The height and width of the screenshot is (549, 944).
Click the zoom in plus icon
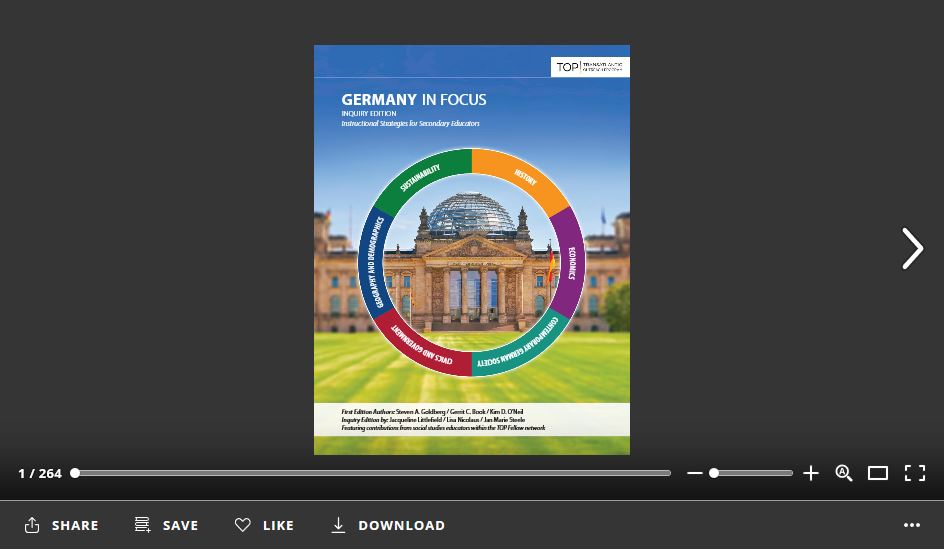[x=811, y=473]
